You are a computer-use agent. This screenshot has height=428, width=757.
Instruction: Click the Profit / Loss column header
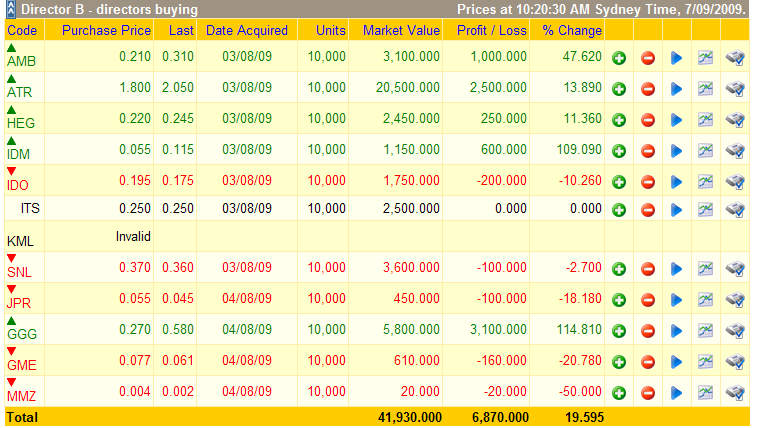491,31
